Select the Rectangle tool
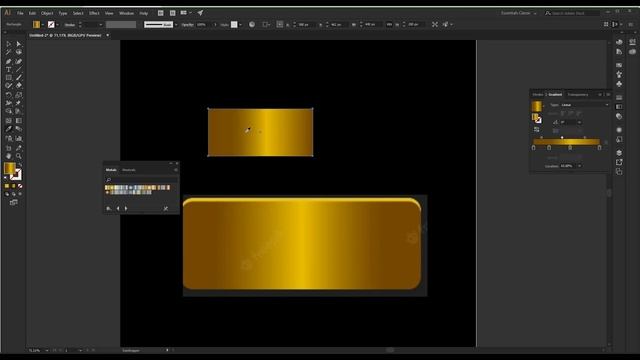Image resolution: width=640 pixels, height=360 pixels. point(9,78)
